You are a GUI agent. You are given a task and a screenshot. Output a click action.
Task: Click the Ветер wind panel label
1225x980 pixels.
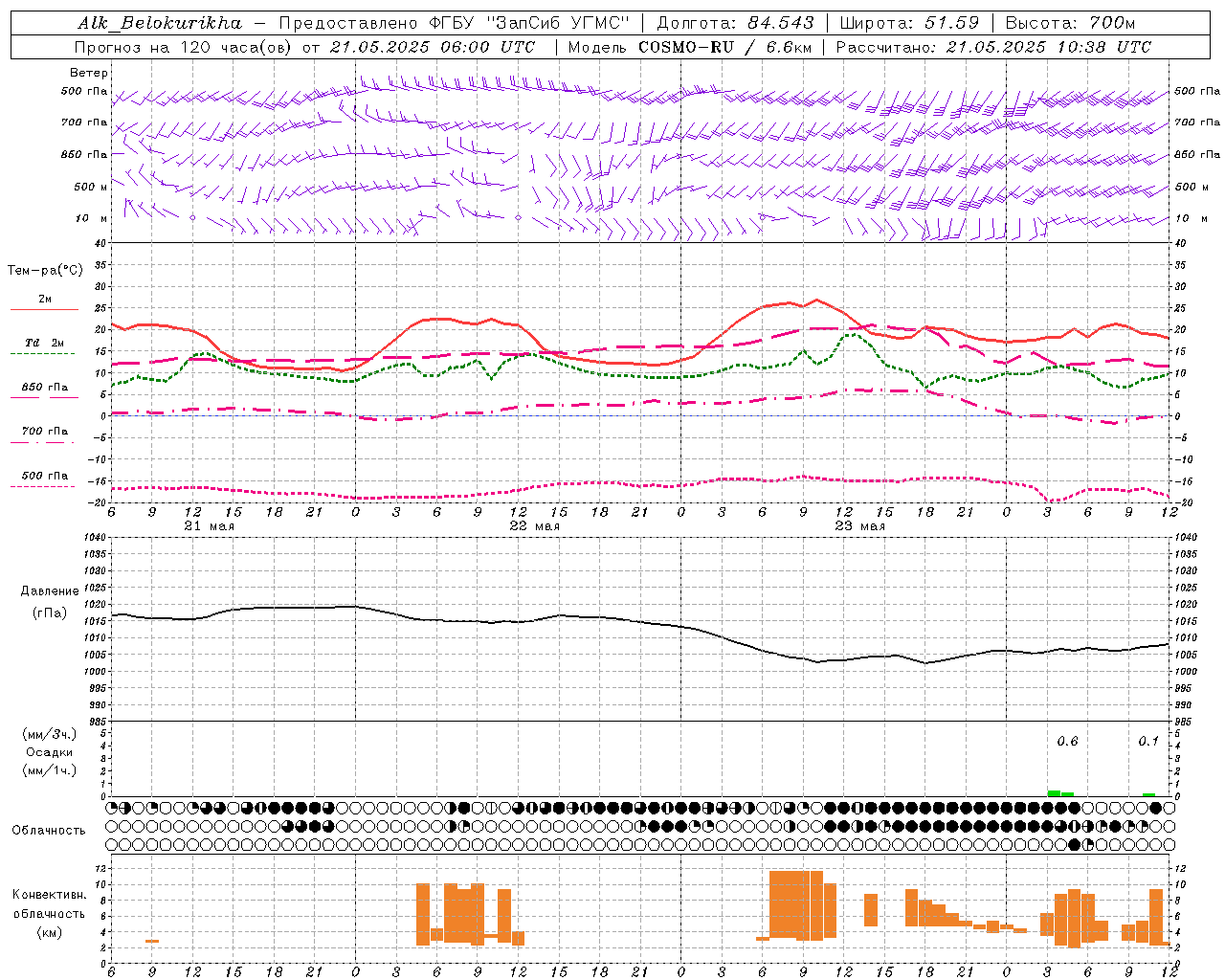pos(89,73)
